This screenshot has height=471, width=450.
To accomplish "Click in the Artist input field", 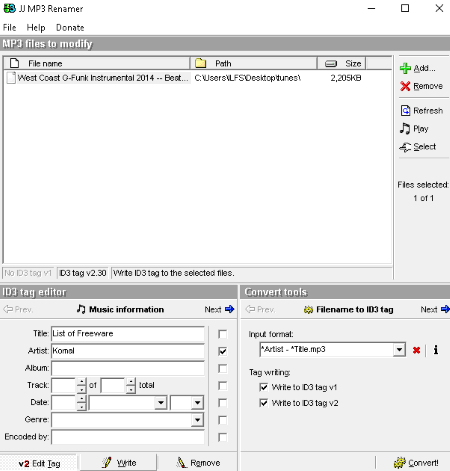I will 128,351.
